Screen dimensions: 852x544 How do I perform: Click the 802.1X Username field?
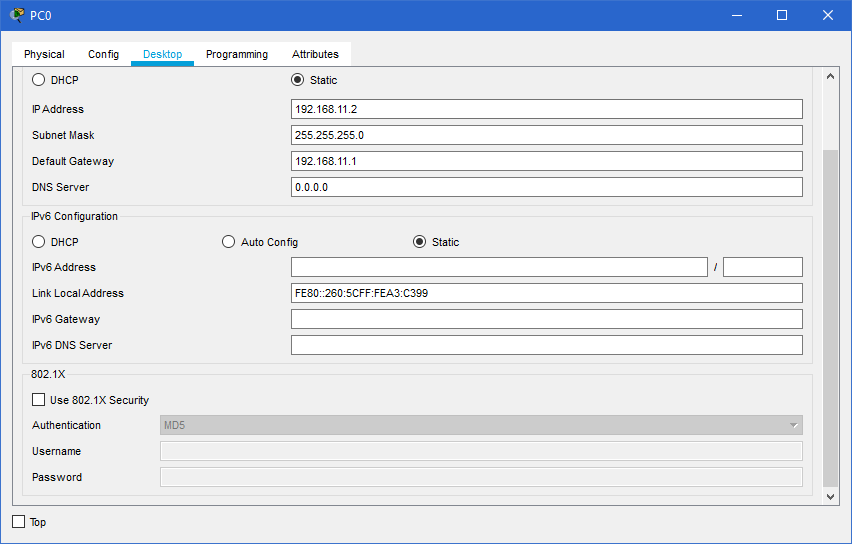click(481, 451)
